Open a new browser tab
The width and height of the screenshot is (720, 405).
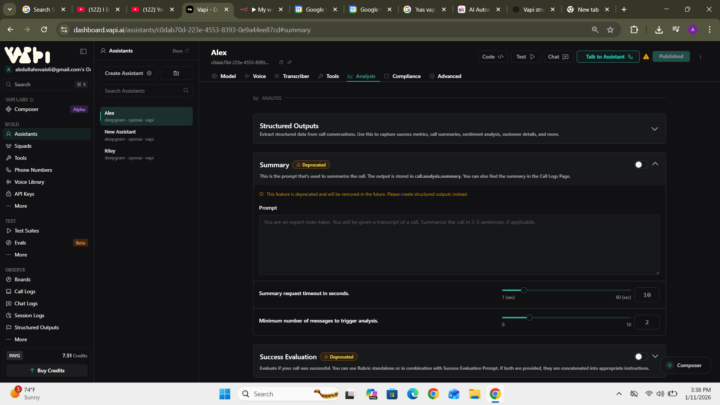click(x=624, y=9)
